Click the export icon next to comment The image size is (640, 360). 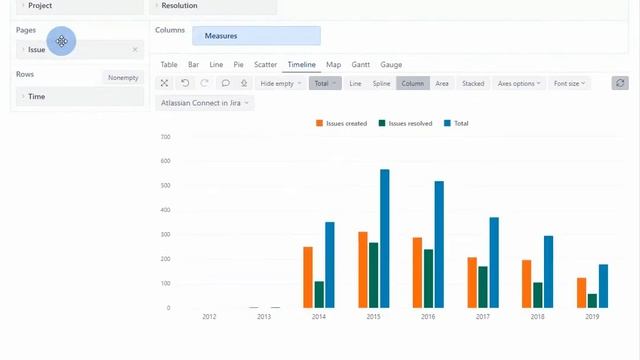click(x=244, y=83)
